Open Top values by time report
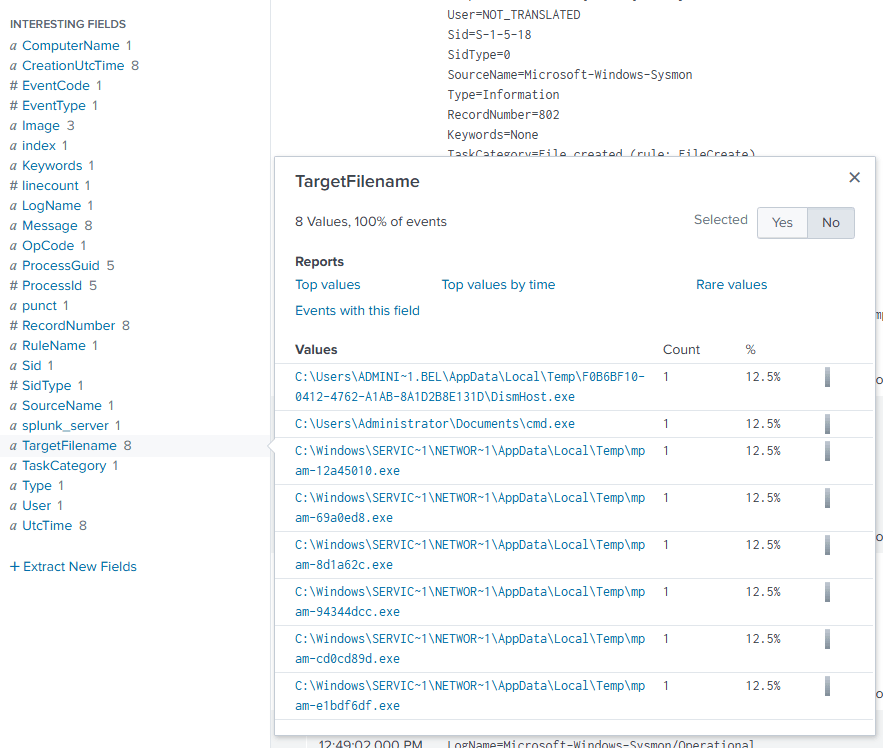 [498, 285]
